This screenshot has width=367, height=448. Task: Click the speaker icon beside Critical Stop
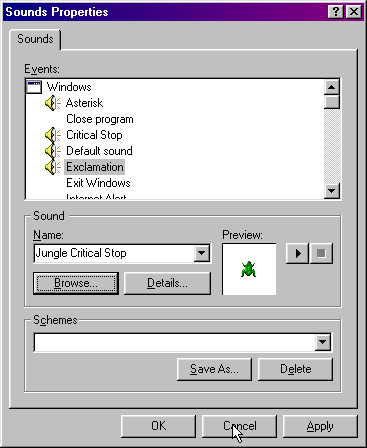[53, 135]
